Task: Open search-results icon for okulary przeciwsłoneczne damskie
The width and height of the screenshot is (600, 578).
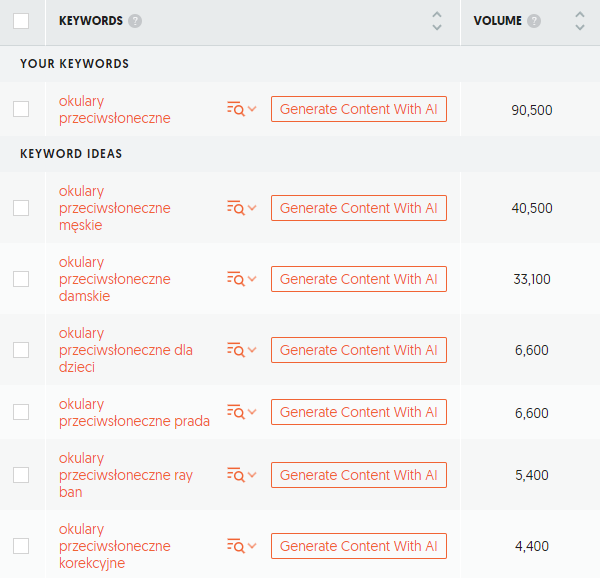Action: [236, 279]
